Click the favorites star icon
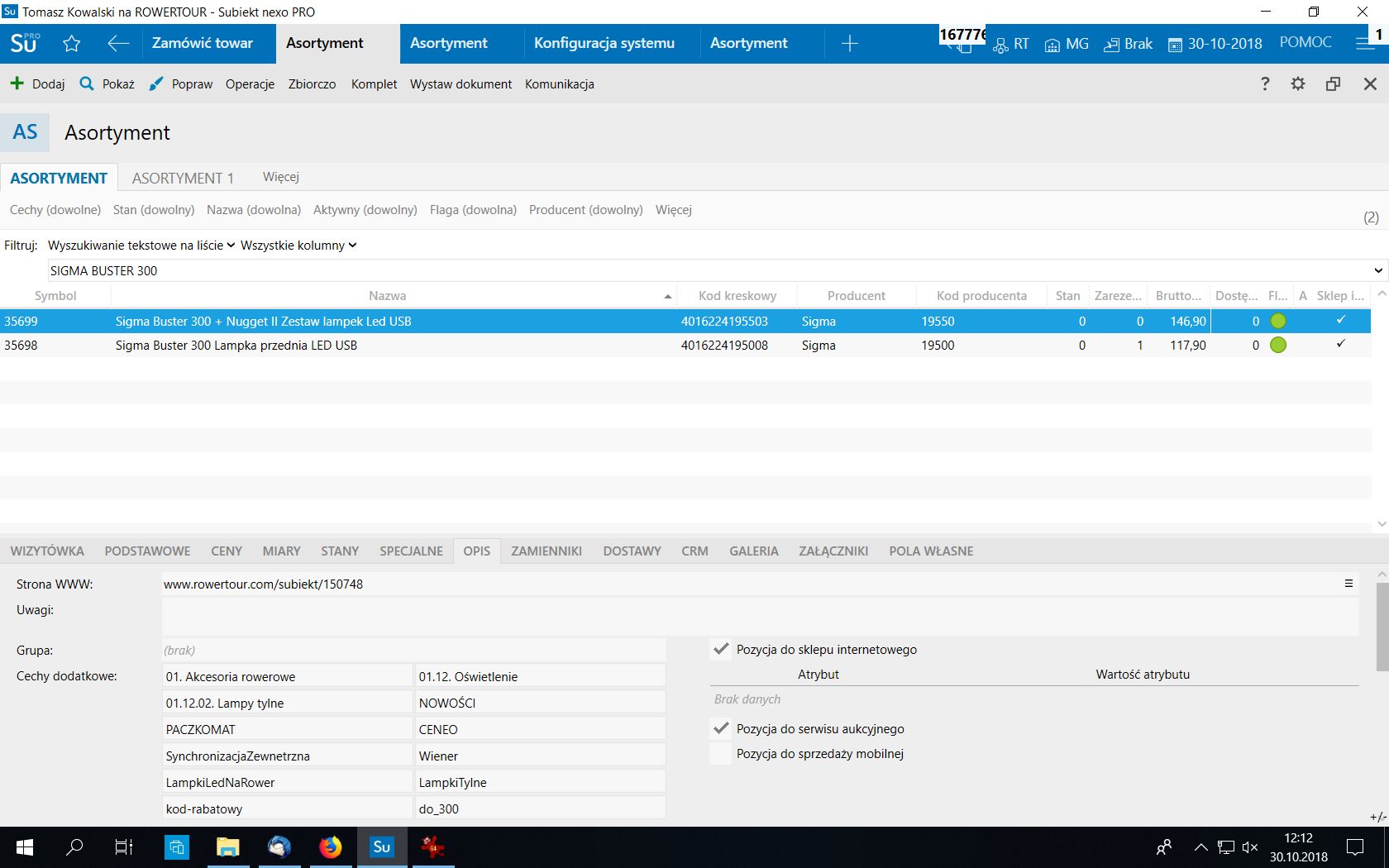The height and width of the screenshot is (868, 1389). click(72, 44)
